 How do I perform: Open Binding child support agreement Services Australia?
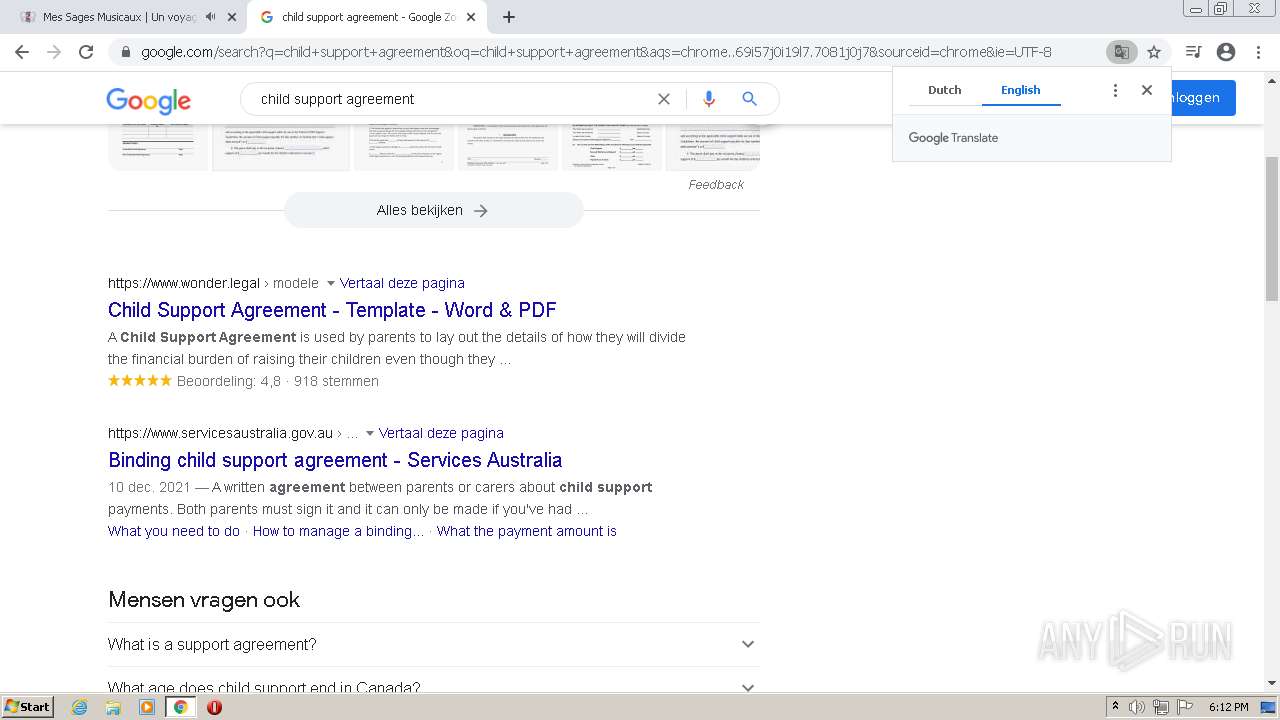(x=335, y=460)
